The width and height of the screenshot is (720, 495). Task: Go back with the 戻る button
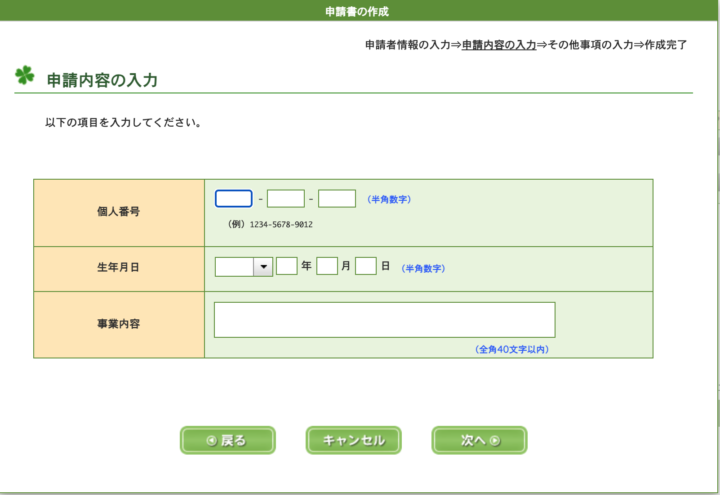tap(228, 440)
